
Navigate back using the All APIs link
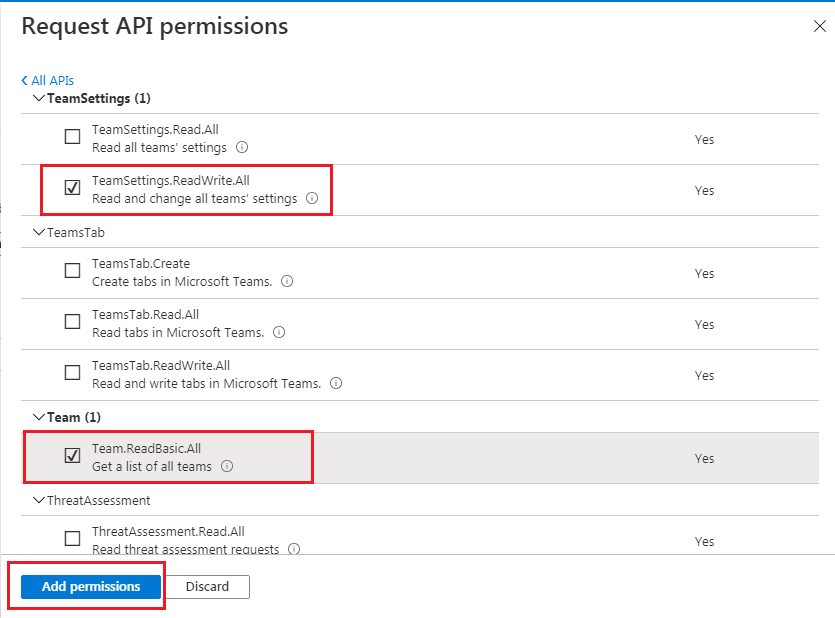click(48, 80)
